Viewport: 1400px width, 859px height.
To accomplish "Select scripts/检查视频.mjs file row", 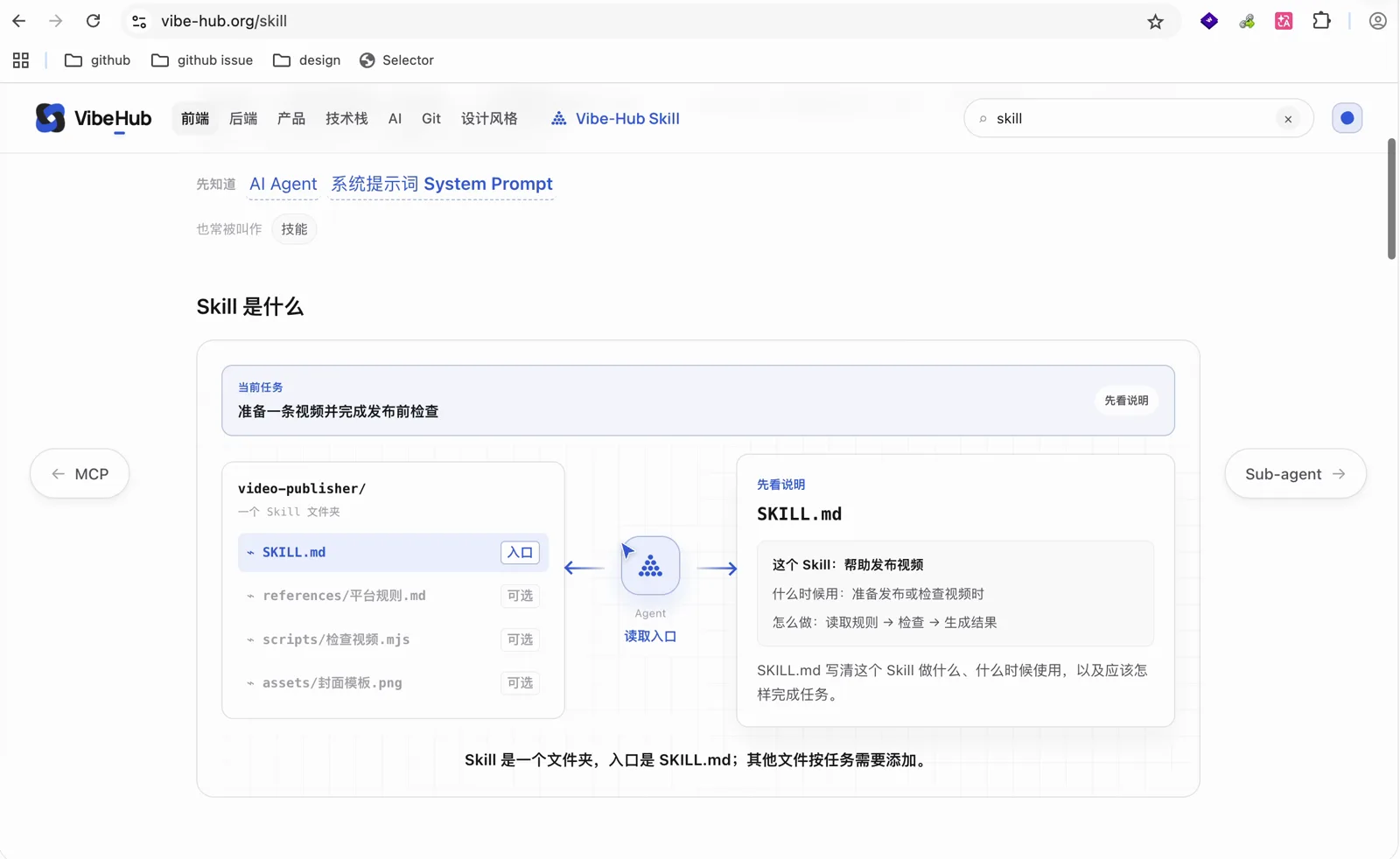I will click(x=393, y=639).
